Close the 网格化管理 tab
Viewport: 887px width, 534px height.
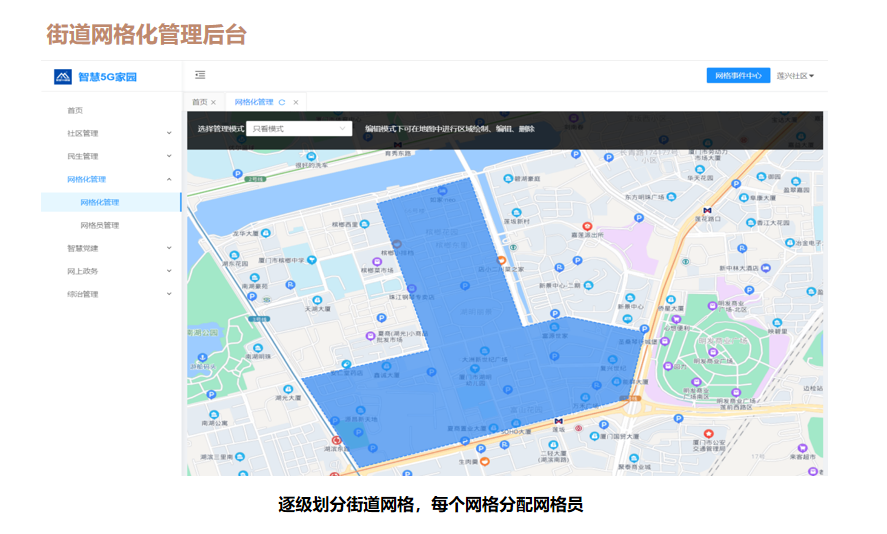pyautogui.click(x=296, y=102)
